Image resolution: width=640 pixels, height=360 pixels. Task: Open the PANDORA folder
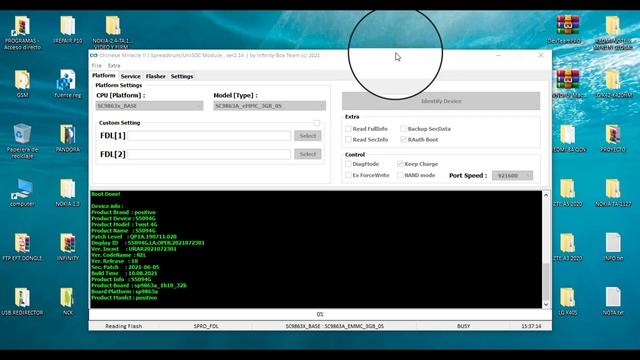[x=68, y=138]
